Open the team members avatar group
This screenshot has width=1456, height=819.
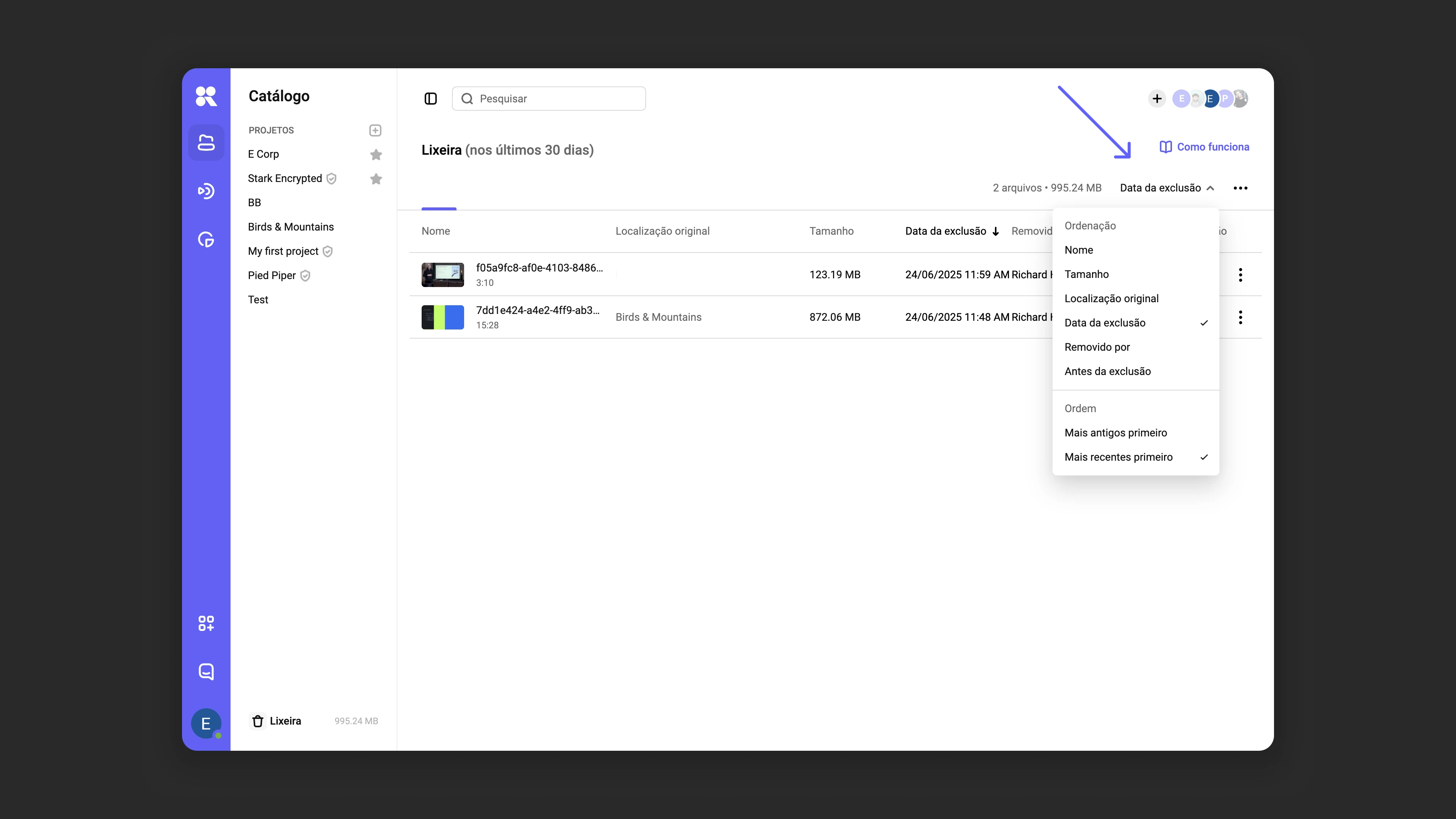(x=1210, y=99)
